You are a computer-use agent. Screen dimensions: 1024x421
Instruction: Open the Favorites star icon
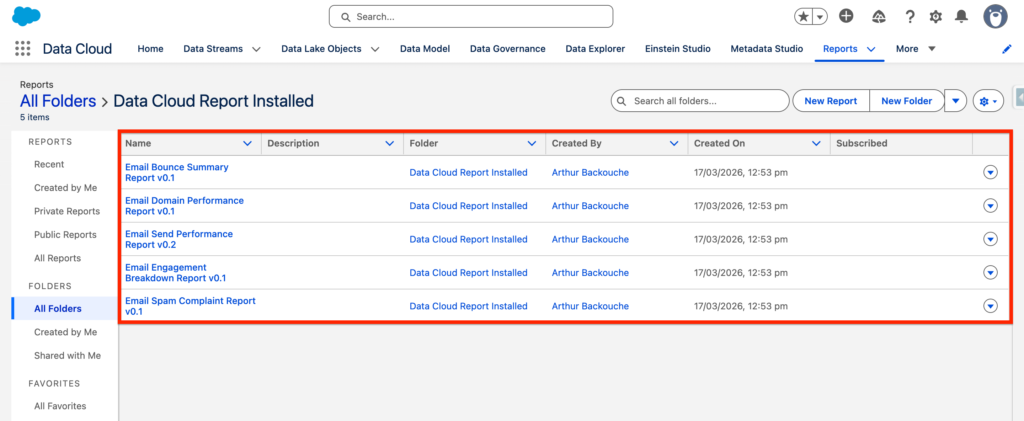(x=804, y=17)
